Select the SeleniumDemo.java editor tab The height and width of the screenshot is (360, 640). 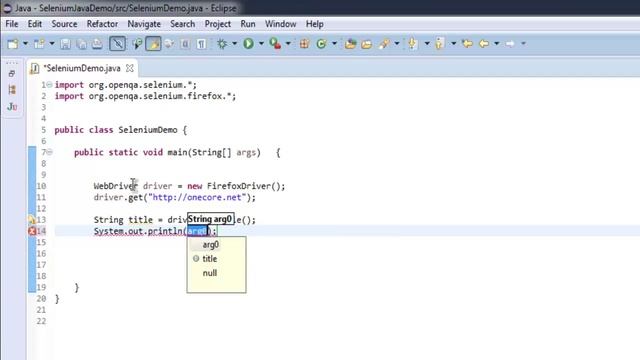[x=82, y=68]
